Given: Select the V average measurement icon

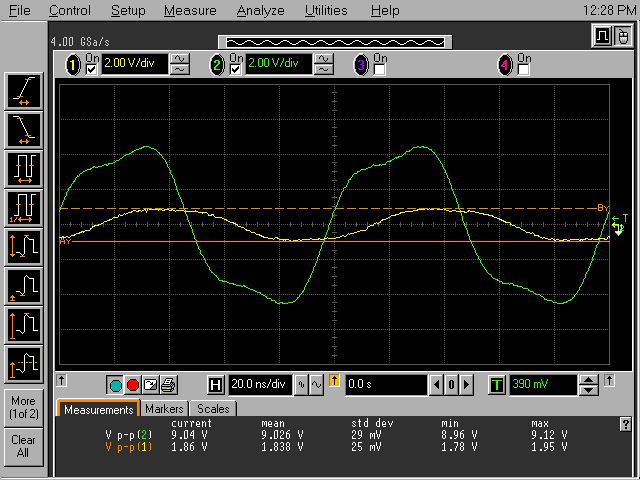Looking at the screenshot, I should [24, 364].
